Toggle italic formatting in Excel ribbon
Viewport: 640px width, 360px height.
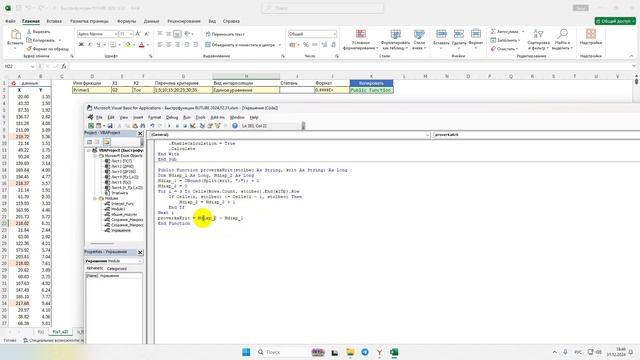point(89,44)
